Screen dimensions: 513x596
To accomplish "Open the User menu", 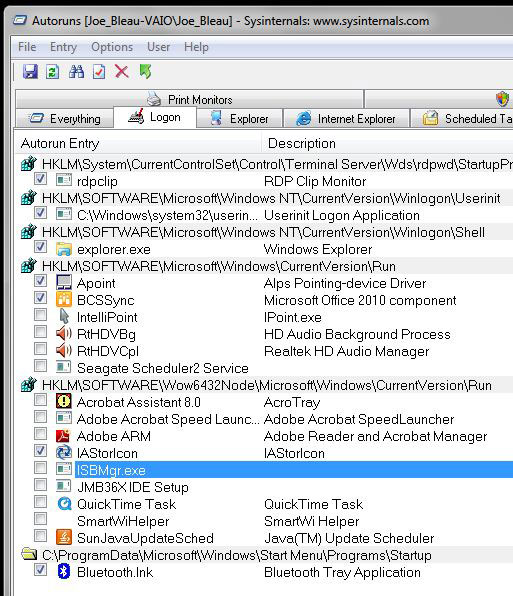I will (158, 47).
